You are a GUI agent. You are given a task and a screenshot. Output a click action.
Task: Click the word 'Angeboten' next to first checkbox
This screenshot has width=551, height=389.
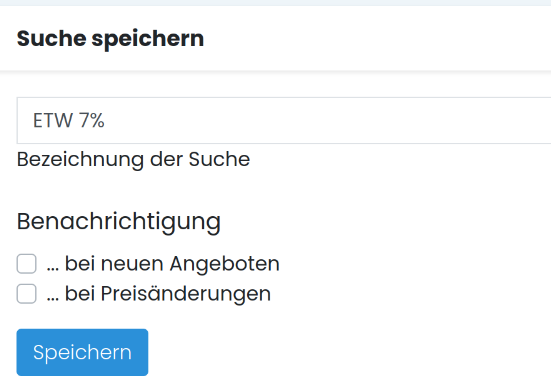pyautogui.click(x=225, y=264)
